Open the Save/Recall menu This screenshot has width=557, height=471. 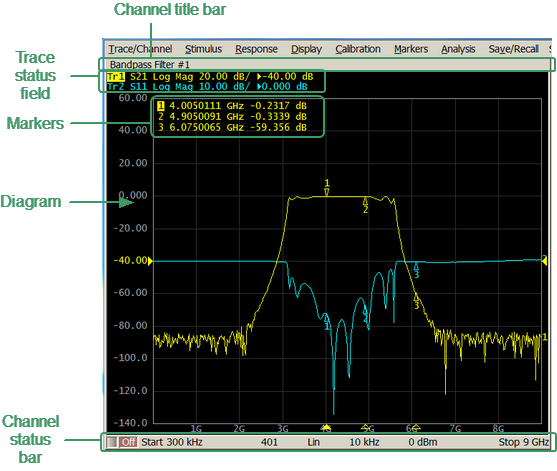point(513,49)
